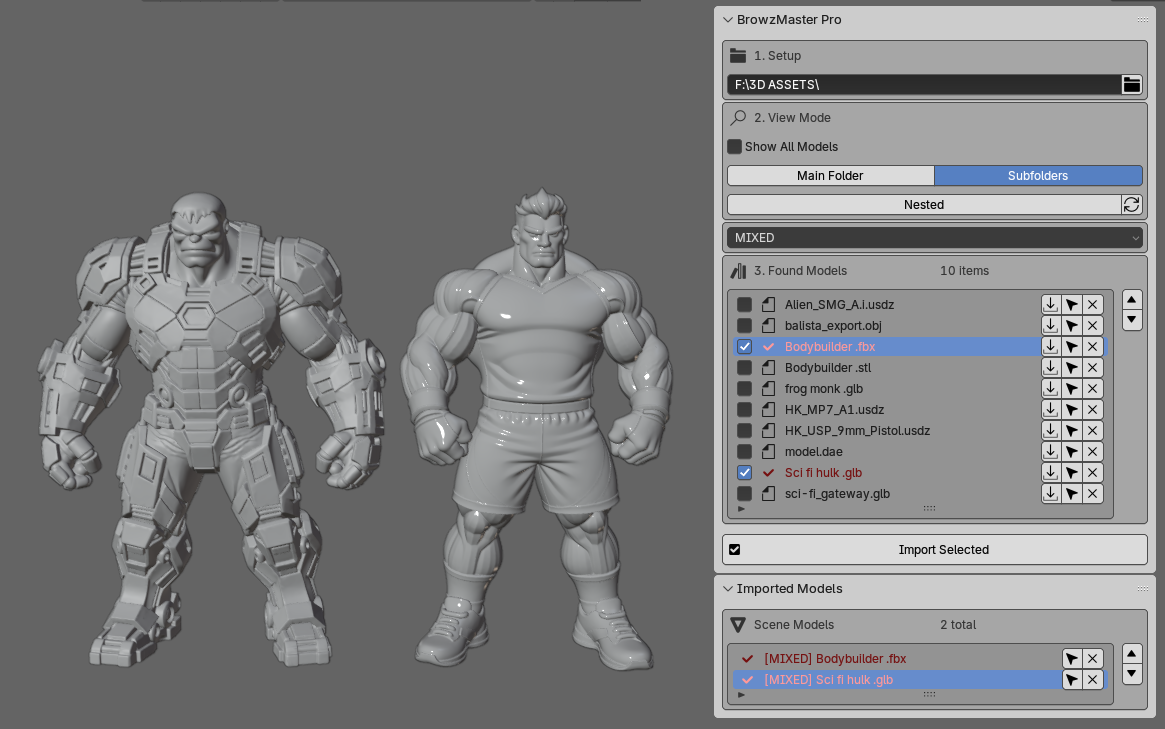Switch to the Main Folder view
Viewport: 1165px width, 729px height.
tap(830, 175)
